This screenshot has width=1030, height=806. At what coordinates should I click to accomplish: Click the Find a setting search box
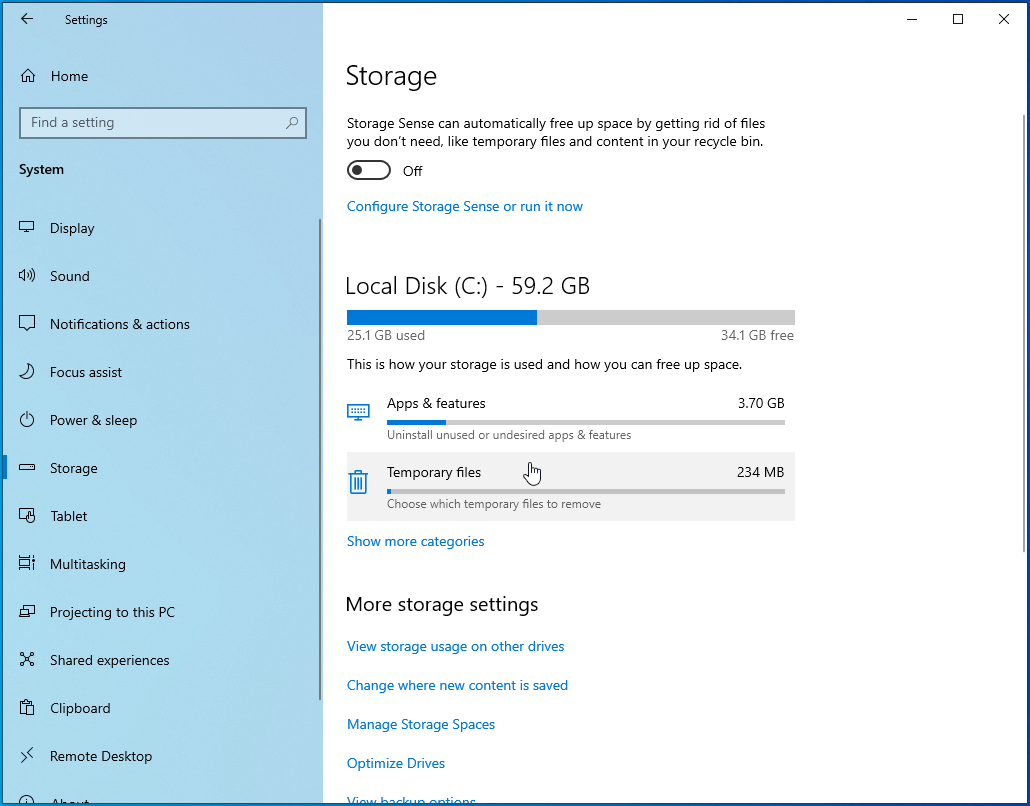click(150, 123)
